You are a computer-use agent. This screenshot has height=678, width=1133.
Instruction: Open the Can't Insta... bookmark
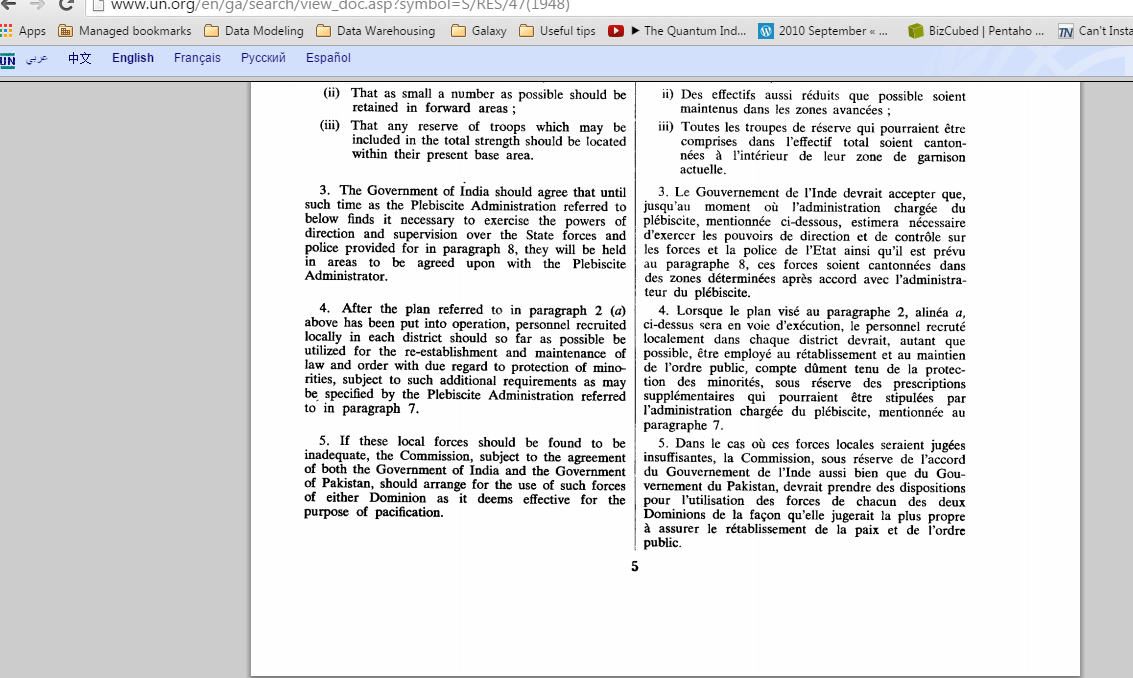(x=1095, y=31)
